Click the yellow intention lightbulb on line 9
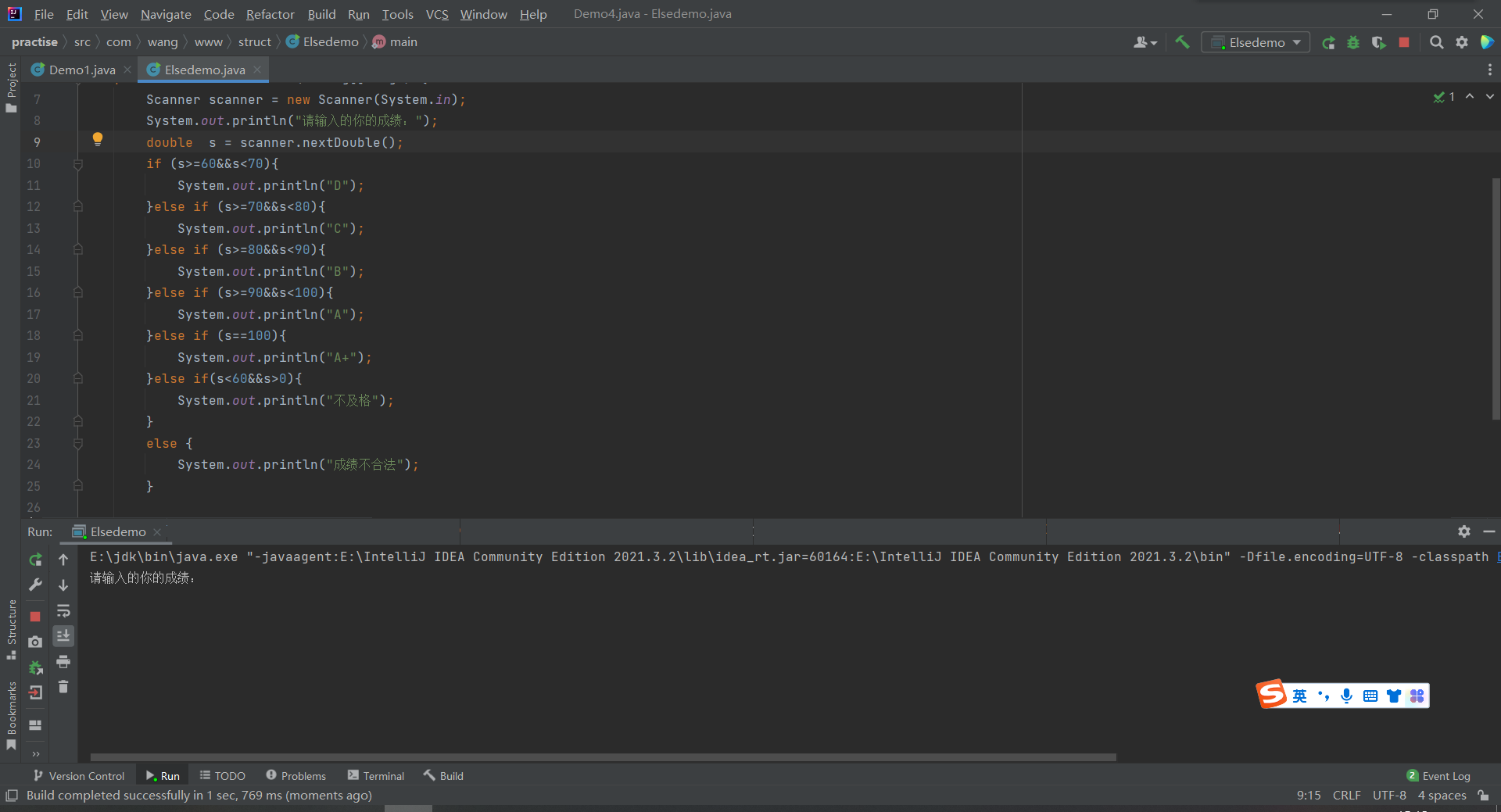 [98, 139]
